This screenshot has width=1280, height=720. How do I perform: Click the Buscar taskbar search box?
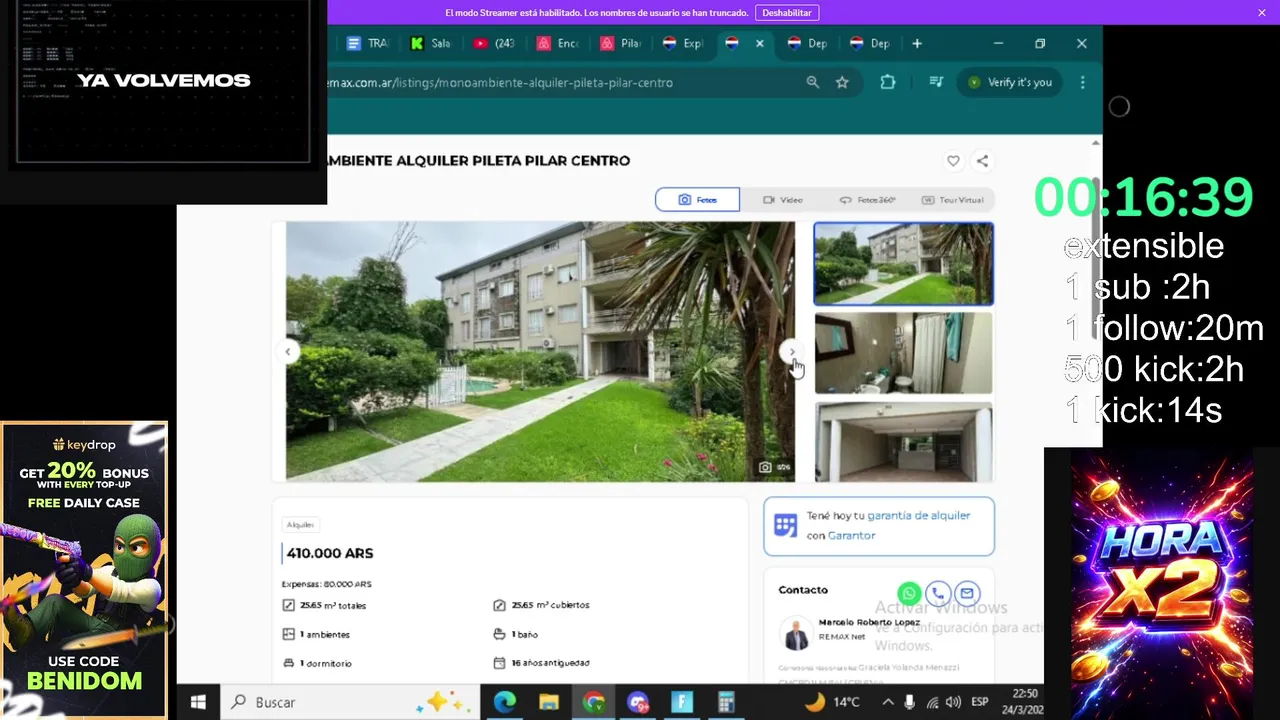[350, 702]
